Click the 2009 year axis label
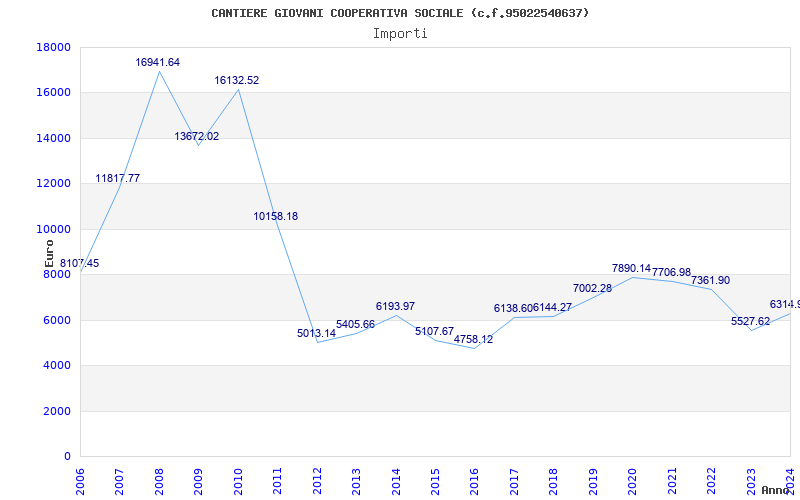The height and width of the screenshot is (500, 800). click(x=198, y=481)
